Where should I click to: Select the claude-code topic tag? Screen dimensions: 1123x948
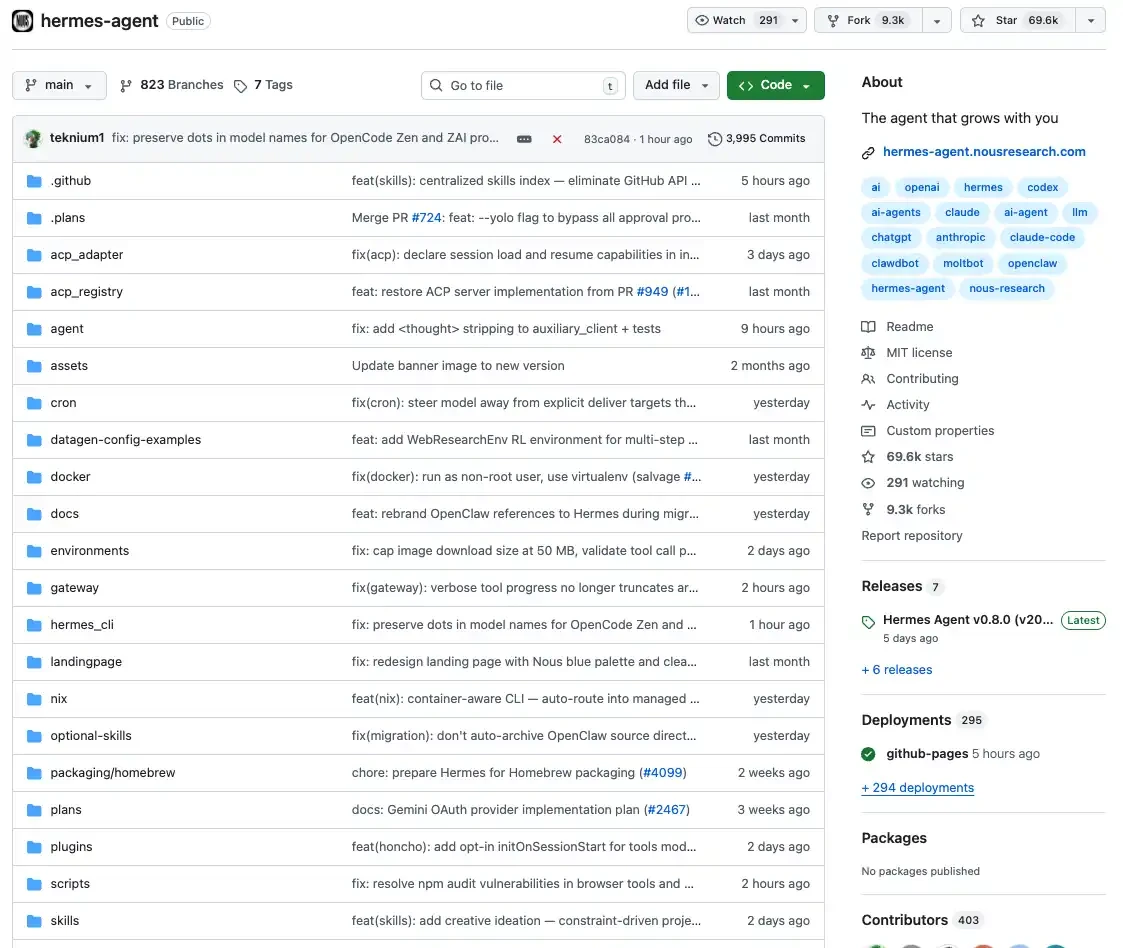coord(1042,238)
